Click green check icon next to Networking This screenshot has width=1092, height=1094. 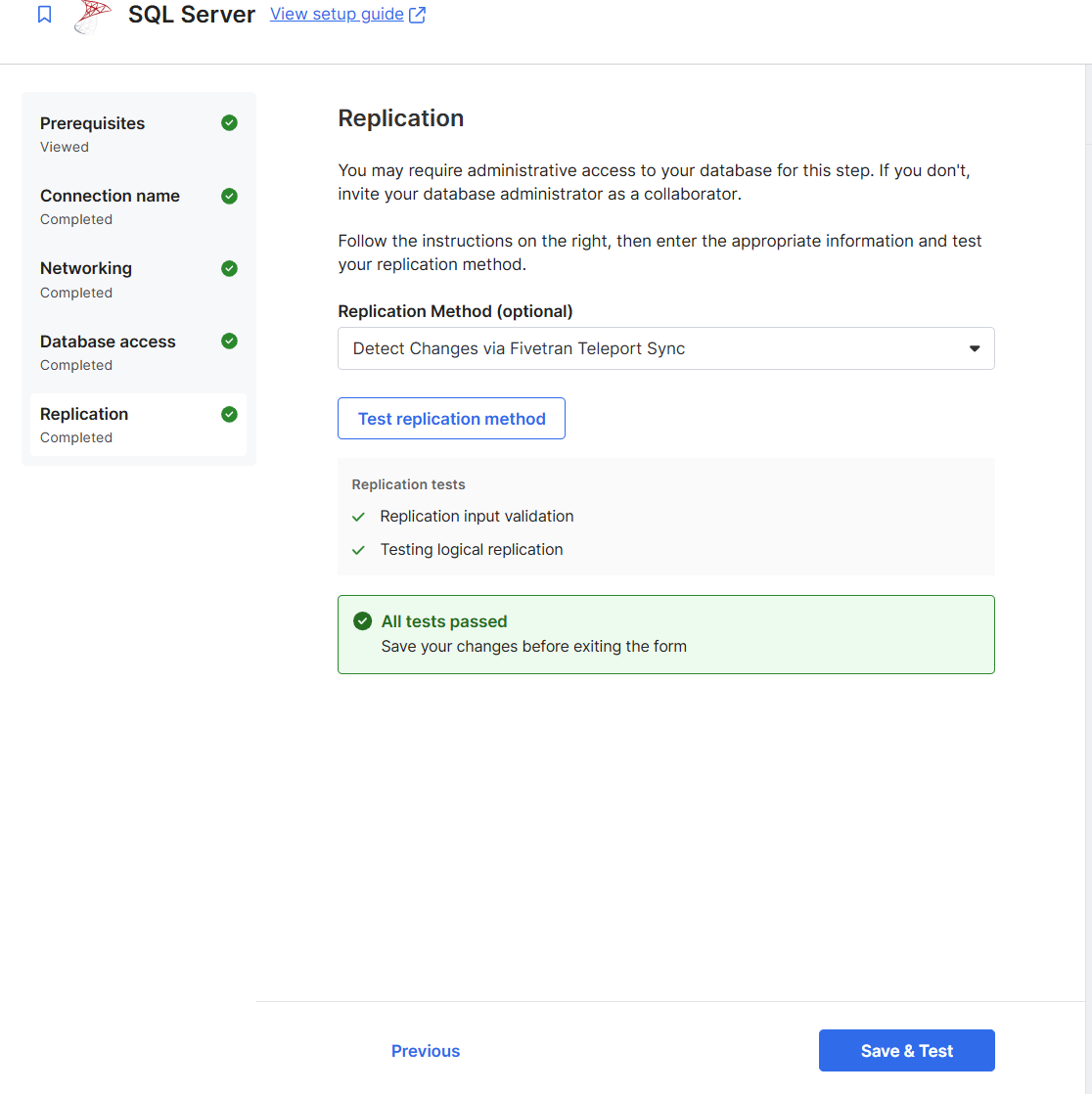pos(229,269)
